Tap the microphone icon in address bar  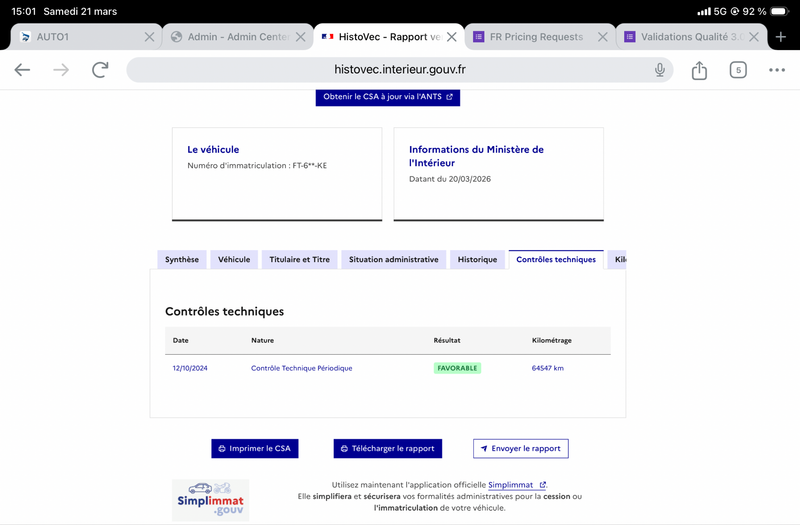[660, 70]
